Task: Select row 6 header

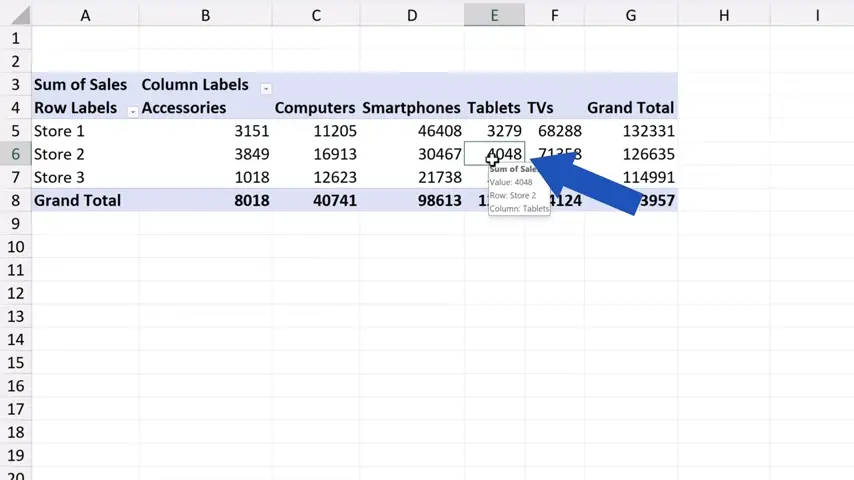Action: [x=15, y=154]
